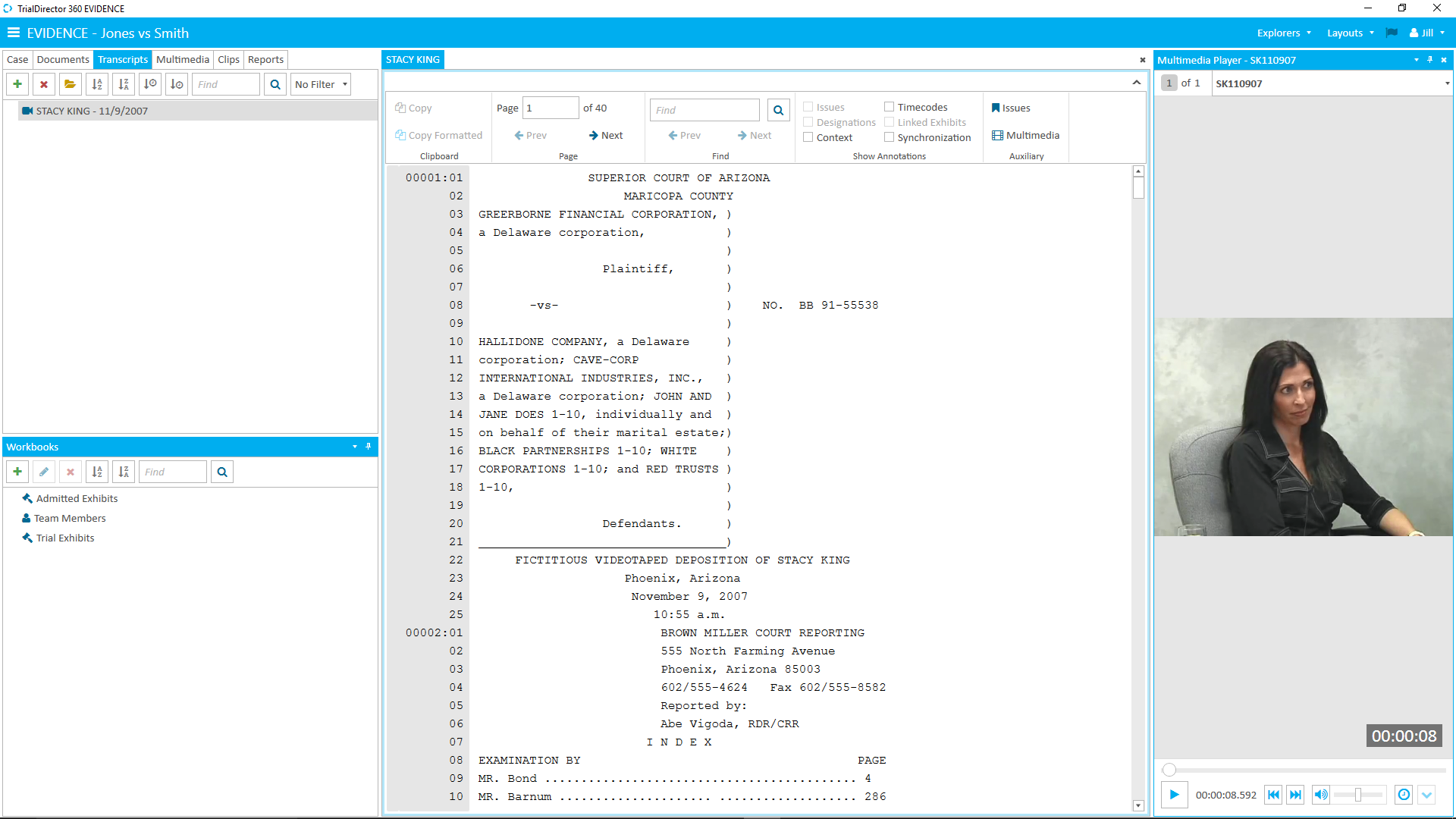Click Copy Formatted button

click(x=438, y=135)
